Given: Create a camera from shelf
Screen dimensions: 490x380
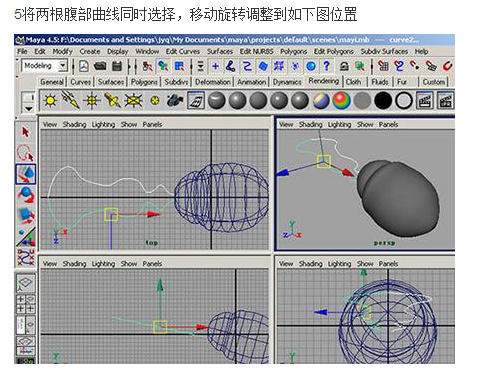Looking at the screenshot, I should point(175,101).
